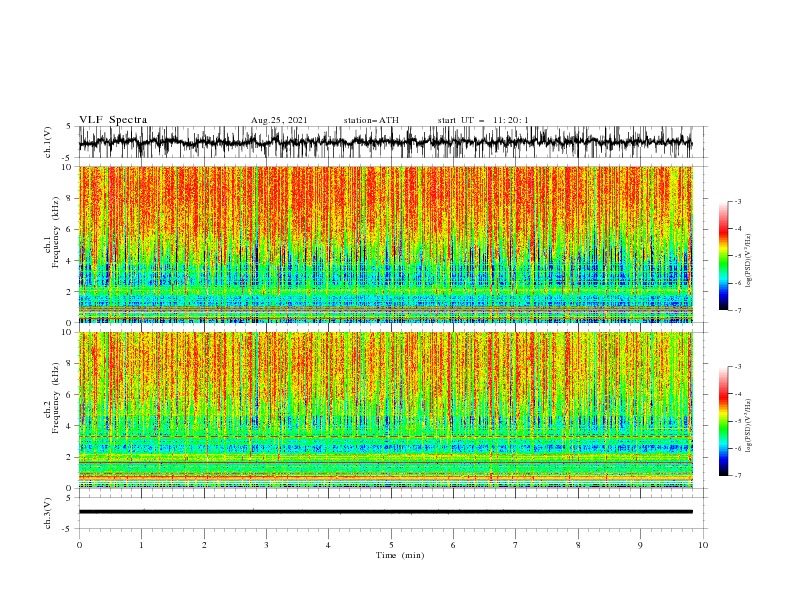This screenshot has width=792, height=612.
Task: Click the ch.2 color scale bar
Action: (723, 421)
